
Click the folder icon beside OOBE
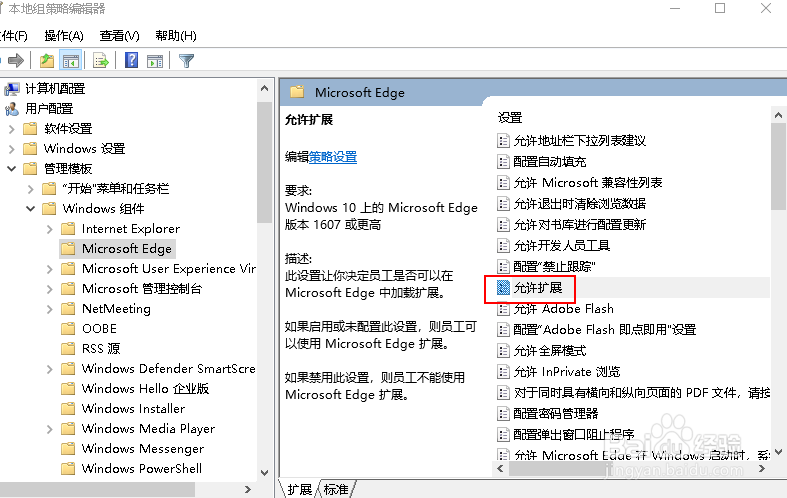[68, 329]
